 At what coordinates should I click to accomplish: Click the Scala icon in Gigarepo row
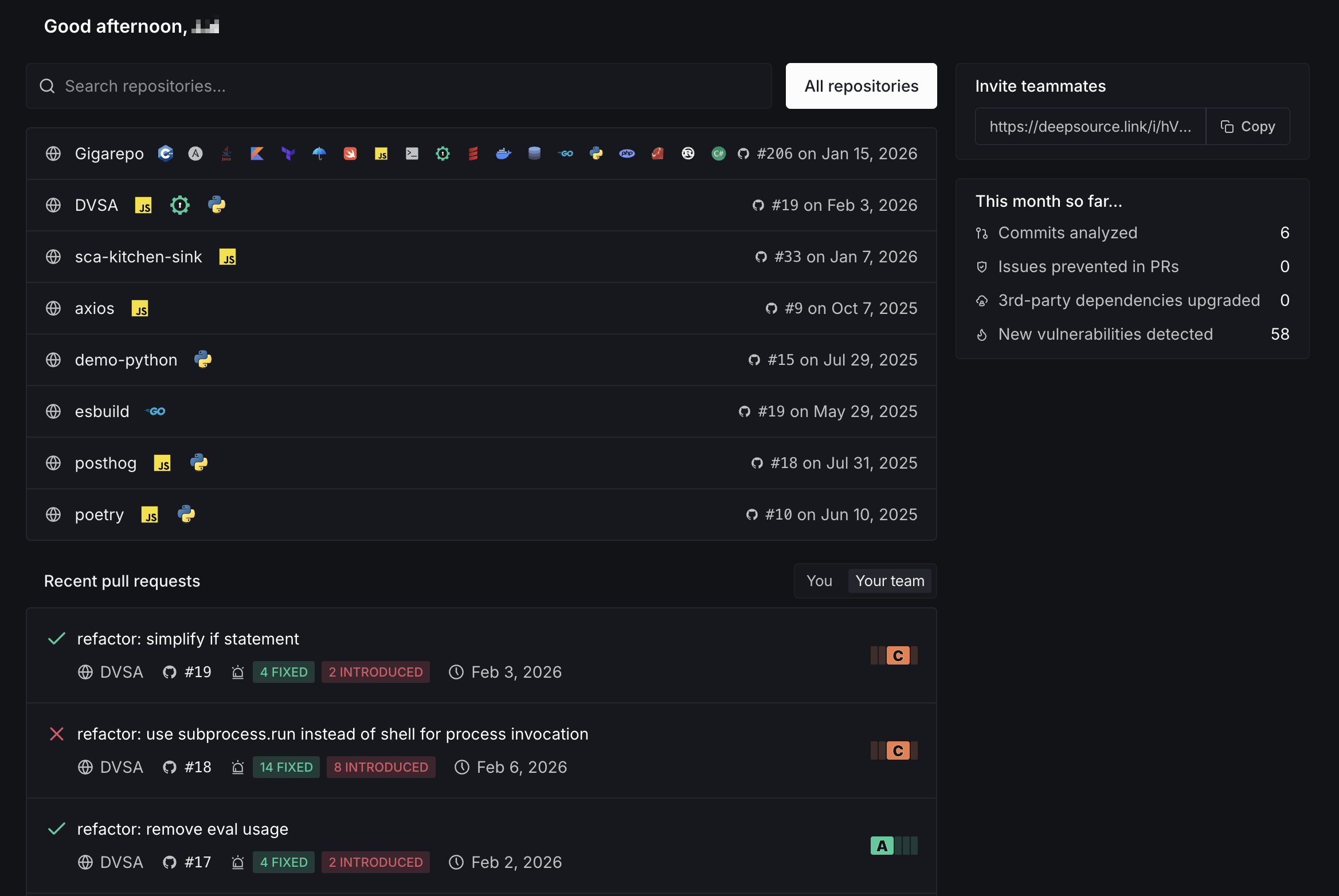[x=473, y=154]
